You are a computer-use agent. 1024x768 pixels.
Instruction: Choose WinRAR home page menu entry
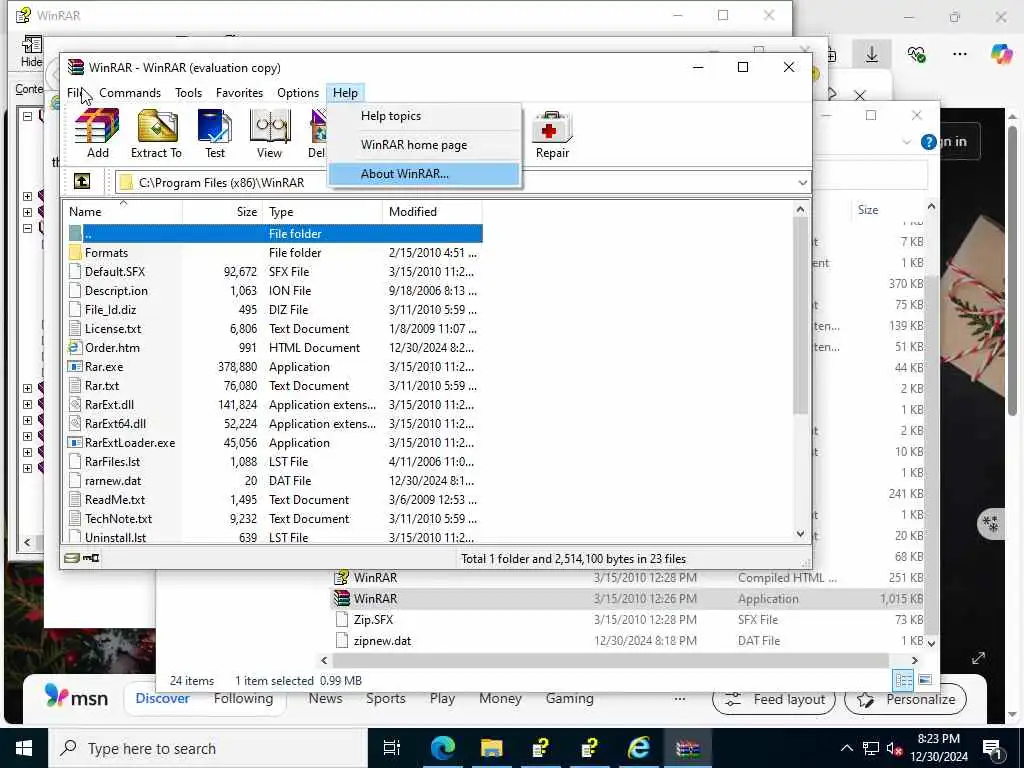(x=424, y=145)
